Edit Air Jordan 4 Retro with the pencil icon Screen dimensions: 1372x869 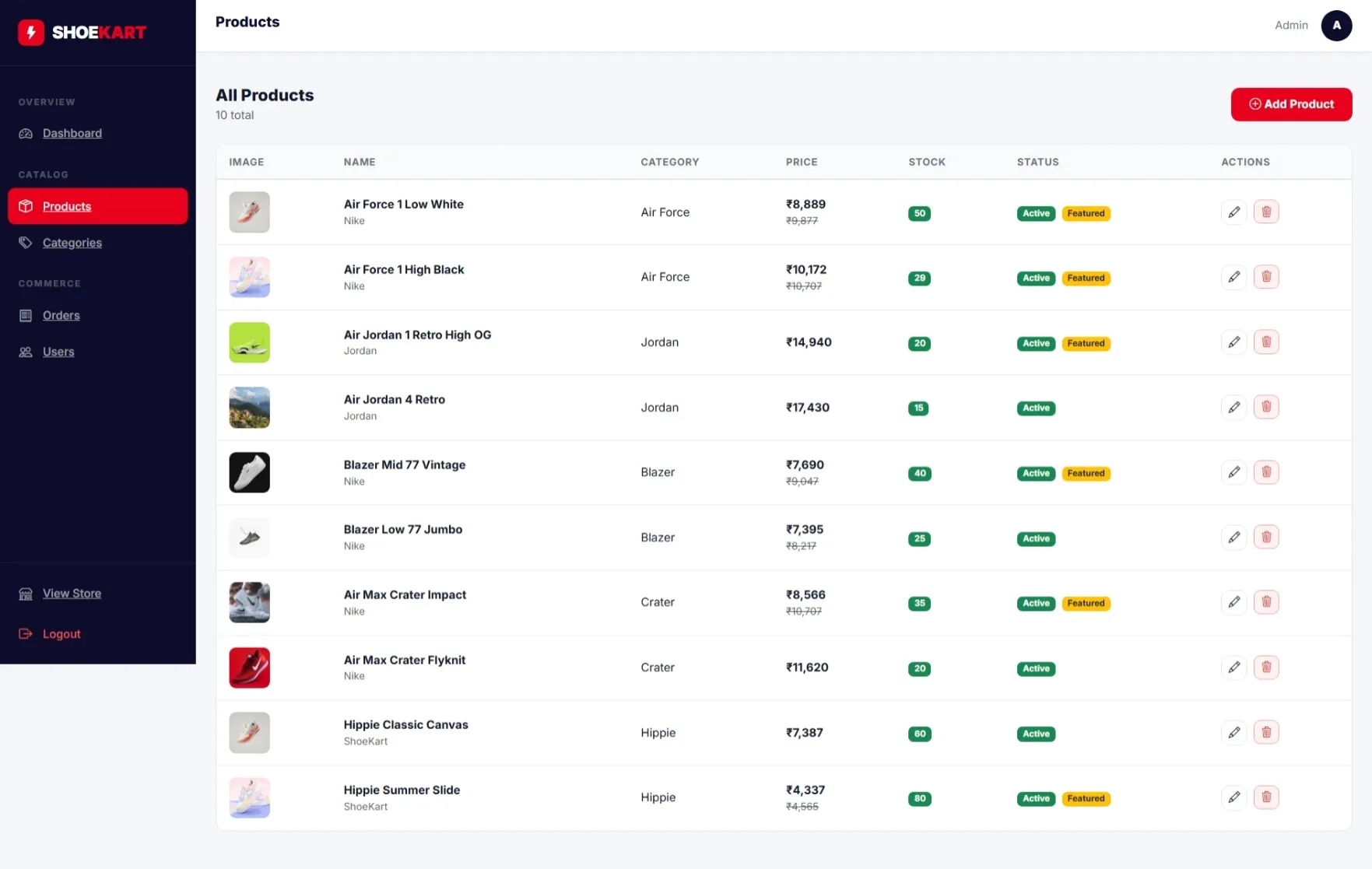1233,406
